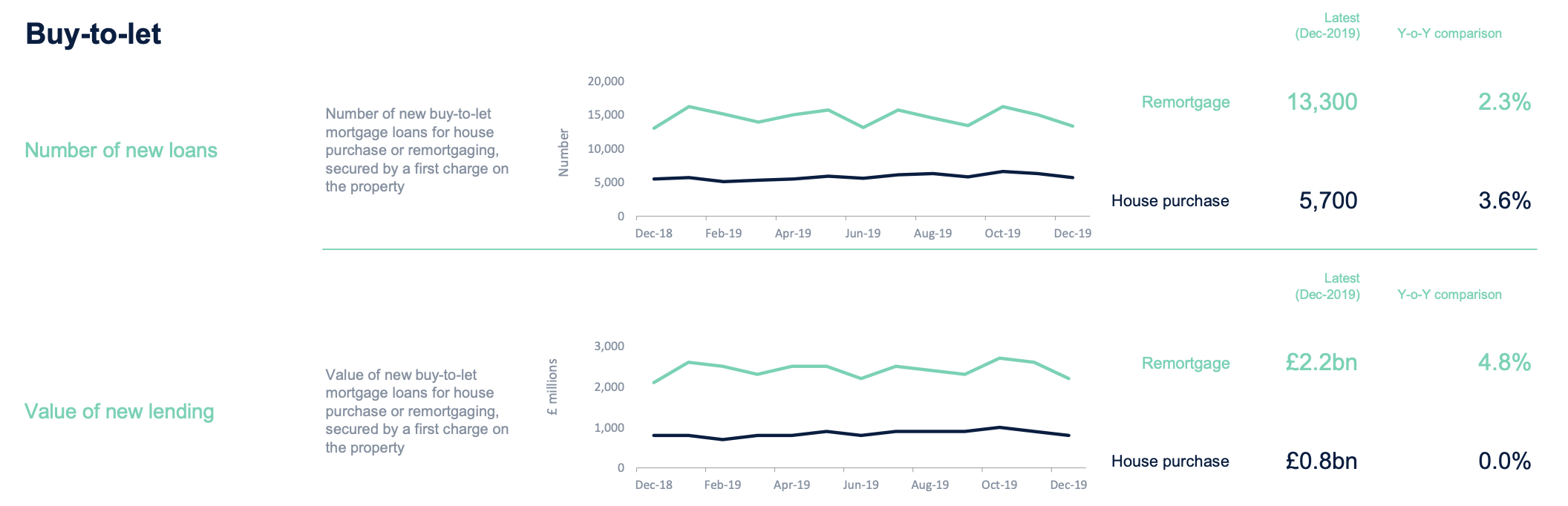
Task: Click the 2.3% year-on-year remortgage value
Action: tap(1504, 102)
